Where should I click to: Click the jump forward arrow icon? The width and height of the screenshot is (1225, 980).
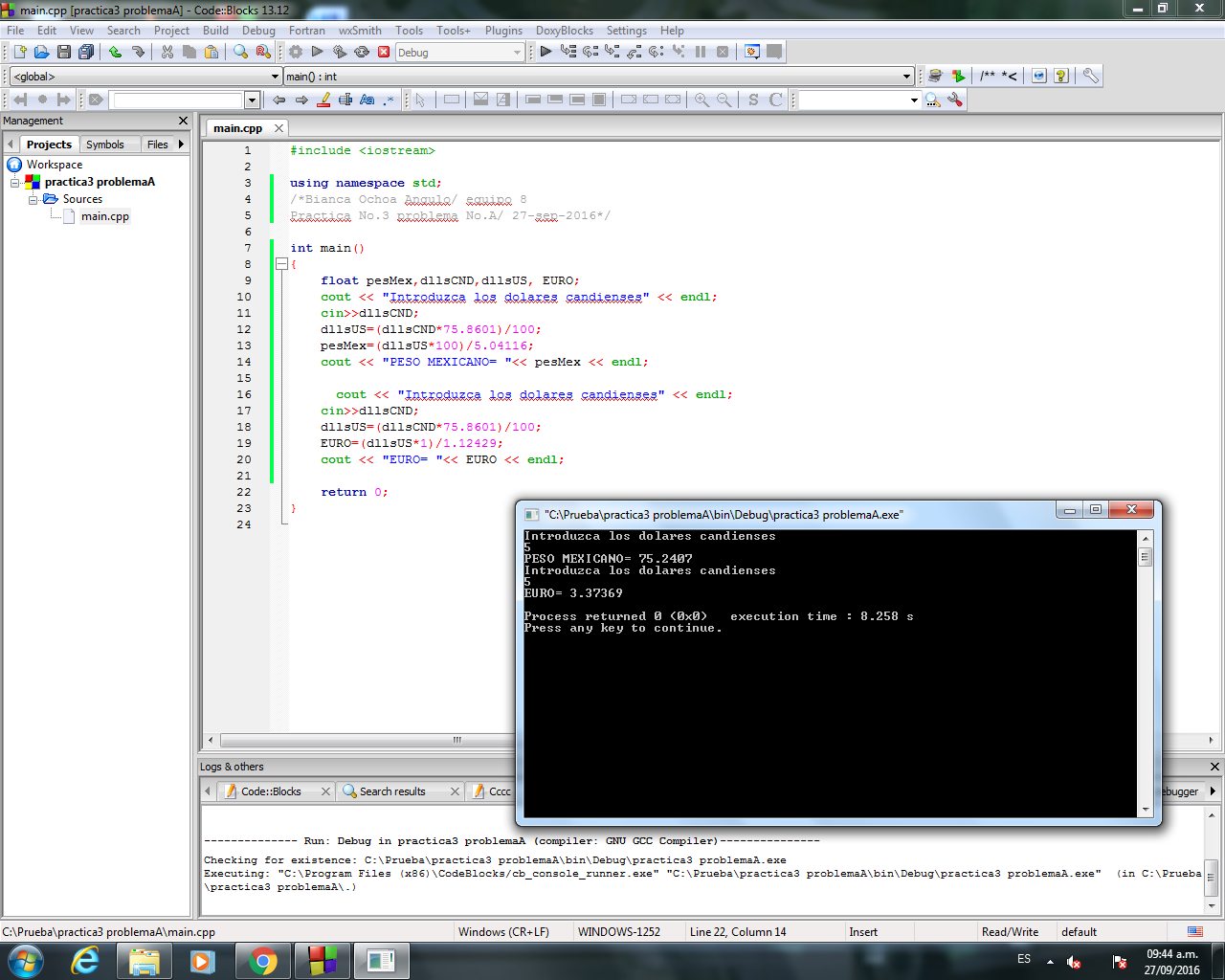(301, 100)
